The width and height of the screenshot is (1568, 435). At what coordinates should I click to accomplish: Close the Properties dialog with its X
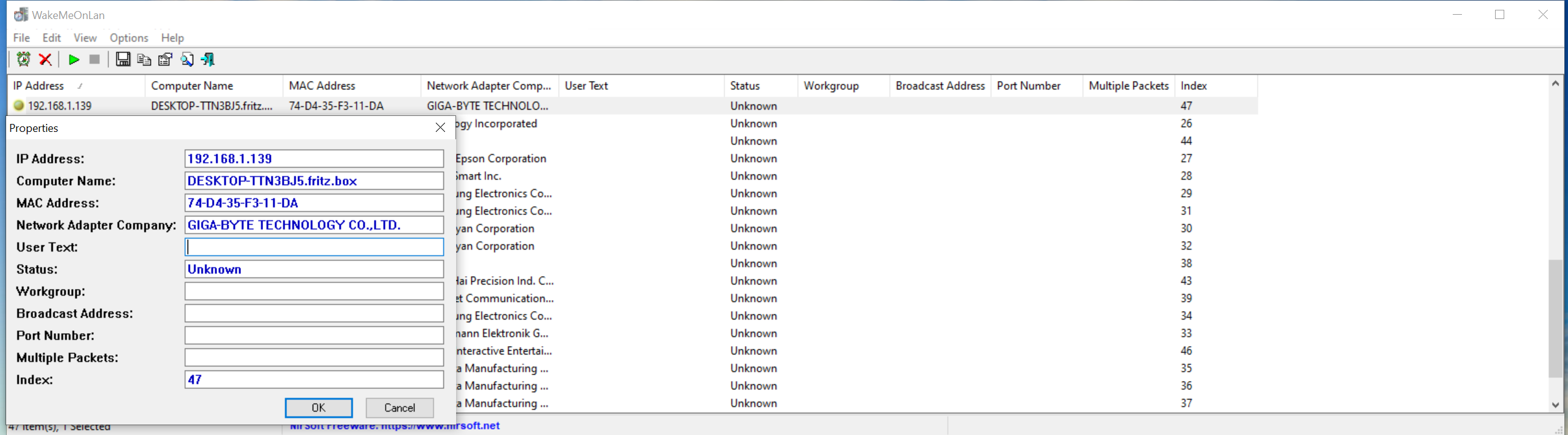pos(440,128)
